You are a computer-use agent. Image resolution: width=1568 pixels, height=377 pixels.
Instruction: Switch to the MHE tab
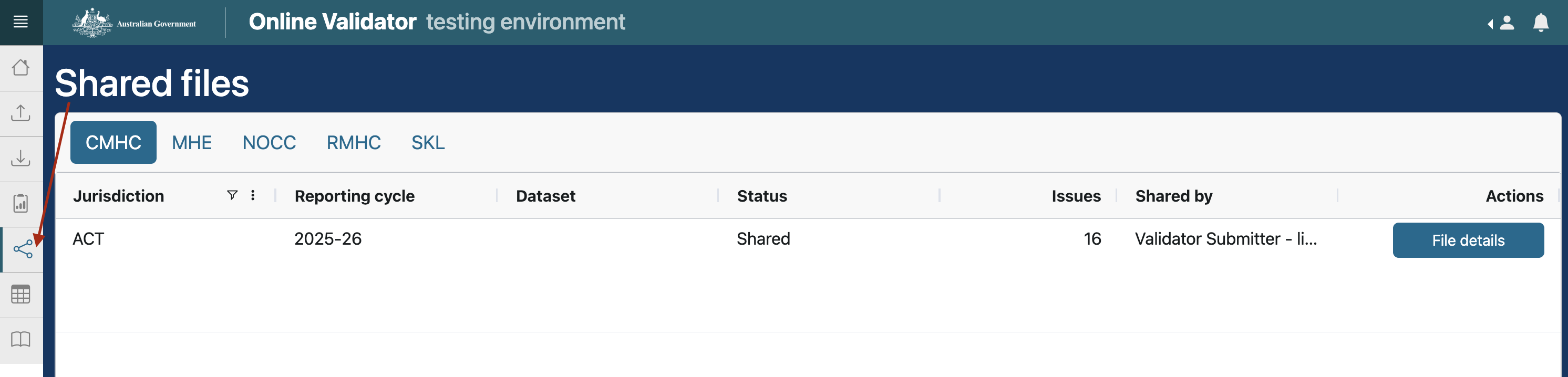192,143
